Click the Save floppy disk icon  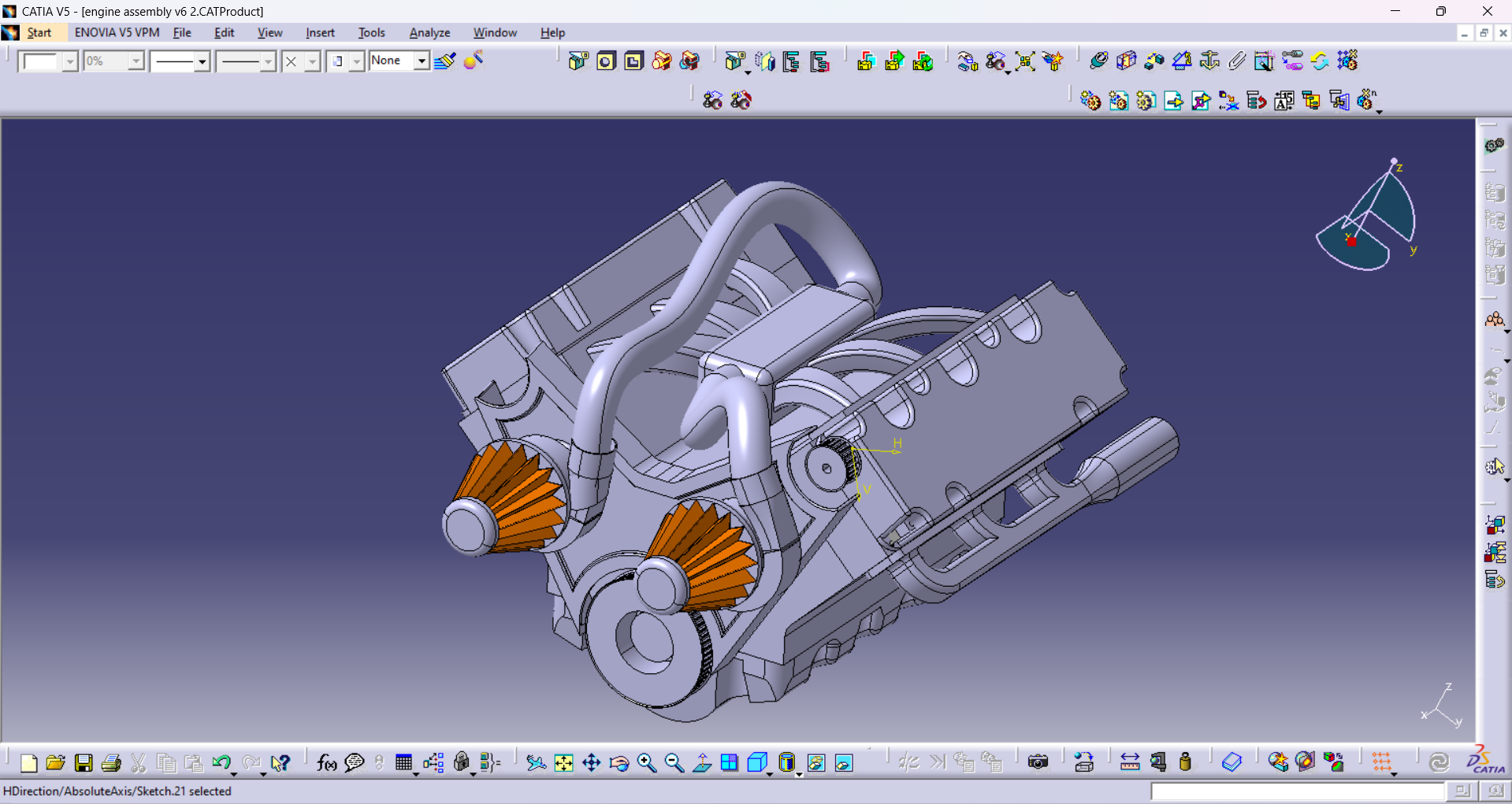pos(84,762)
